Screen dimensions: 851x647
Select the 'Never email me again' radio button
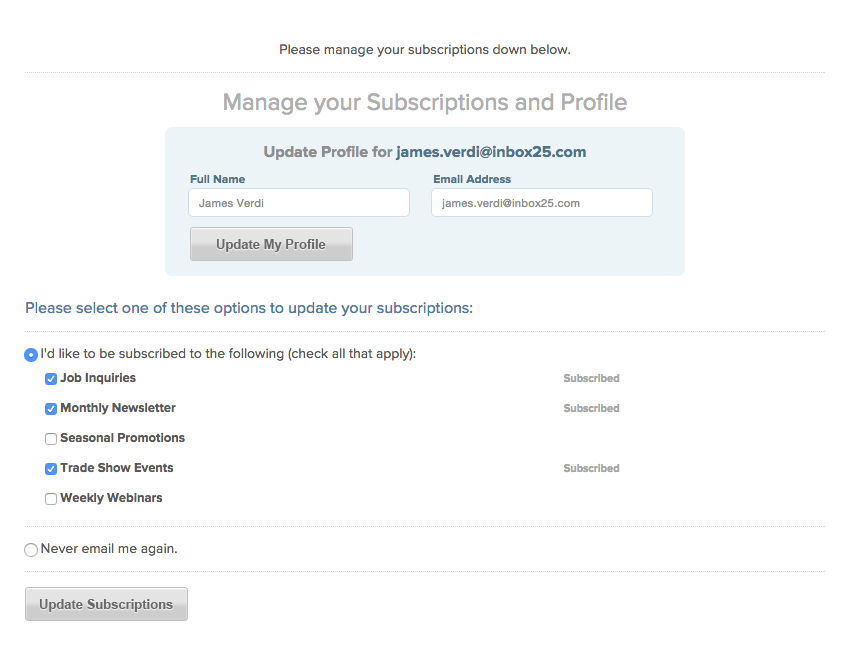31,550
